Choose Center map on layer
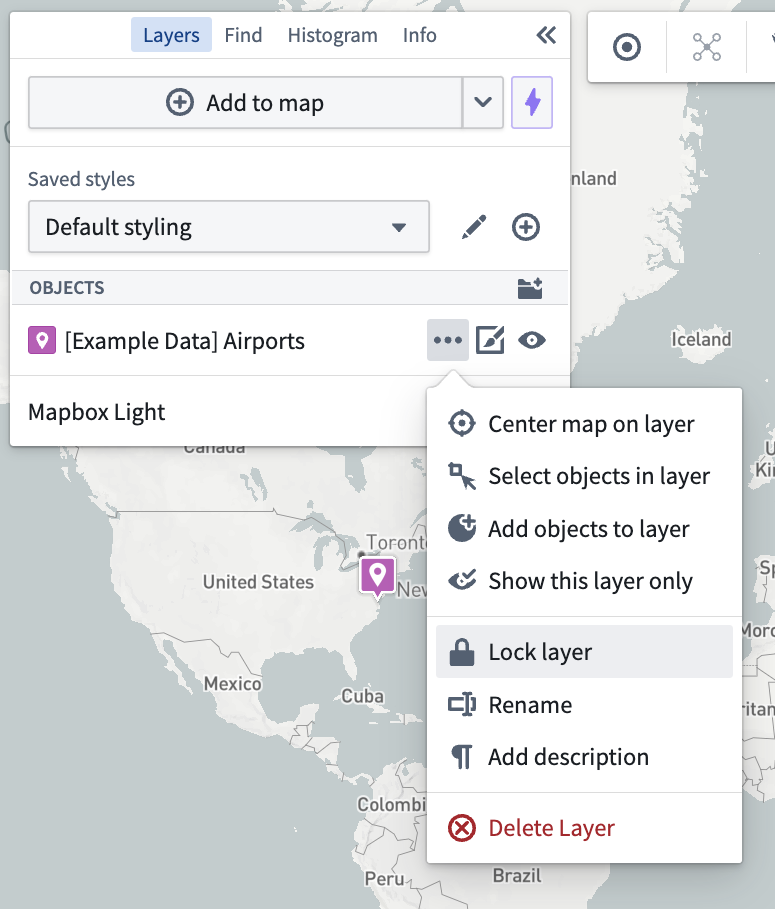This screenshot has height=909, width=775. point(584,424)
